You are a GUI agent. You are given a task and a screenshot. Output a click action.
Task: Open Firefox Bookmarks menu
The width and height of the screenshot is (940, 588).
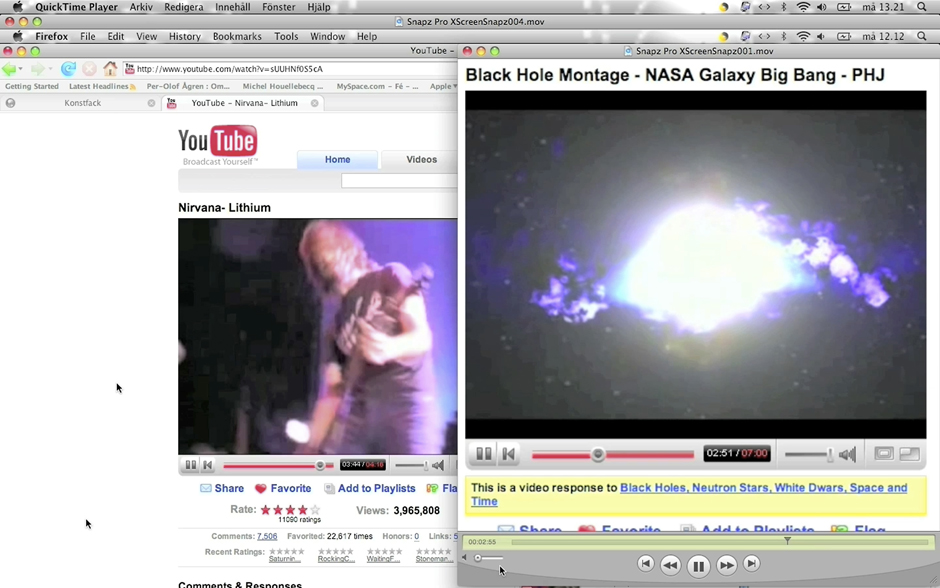click(237, 37)
